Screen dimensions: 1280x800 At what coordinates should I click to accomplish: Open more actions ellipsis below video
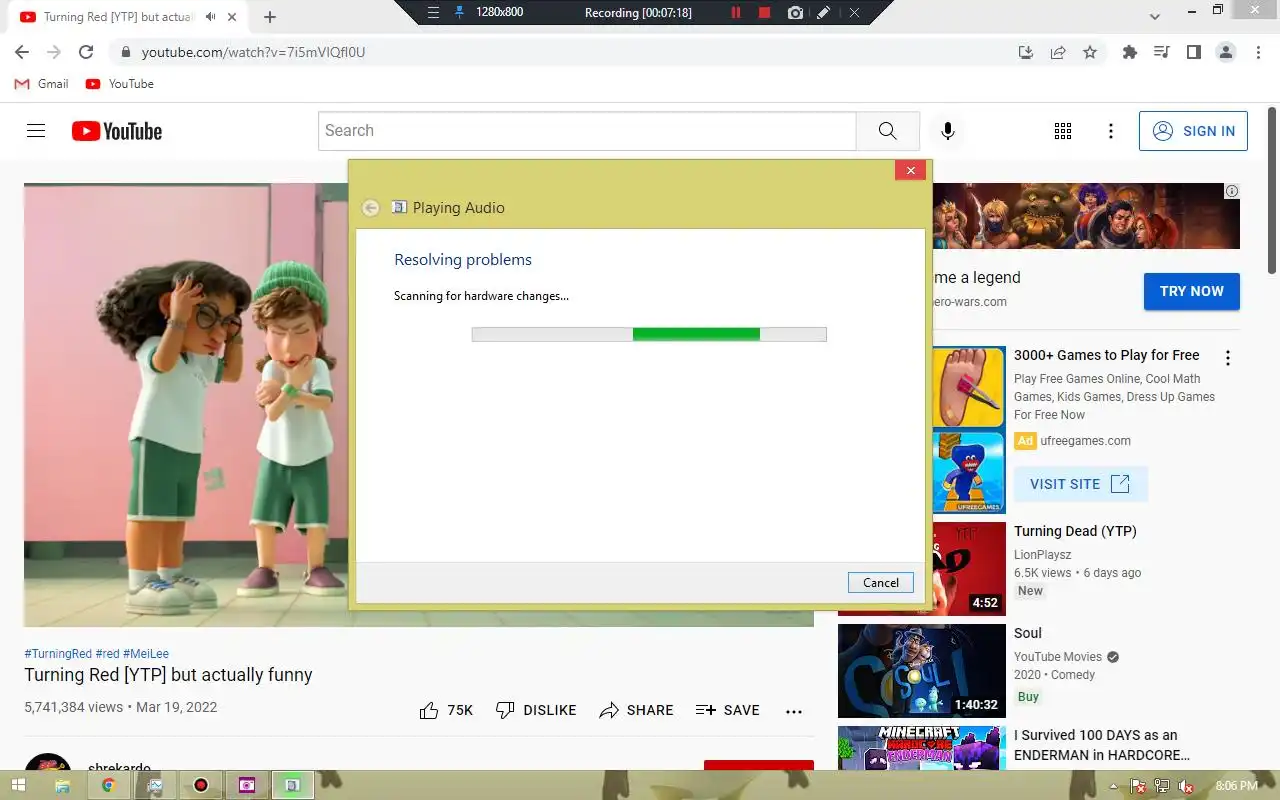tap(794, 711)
